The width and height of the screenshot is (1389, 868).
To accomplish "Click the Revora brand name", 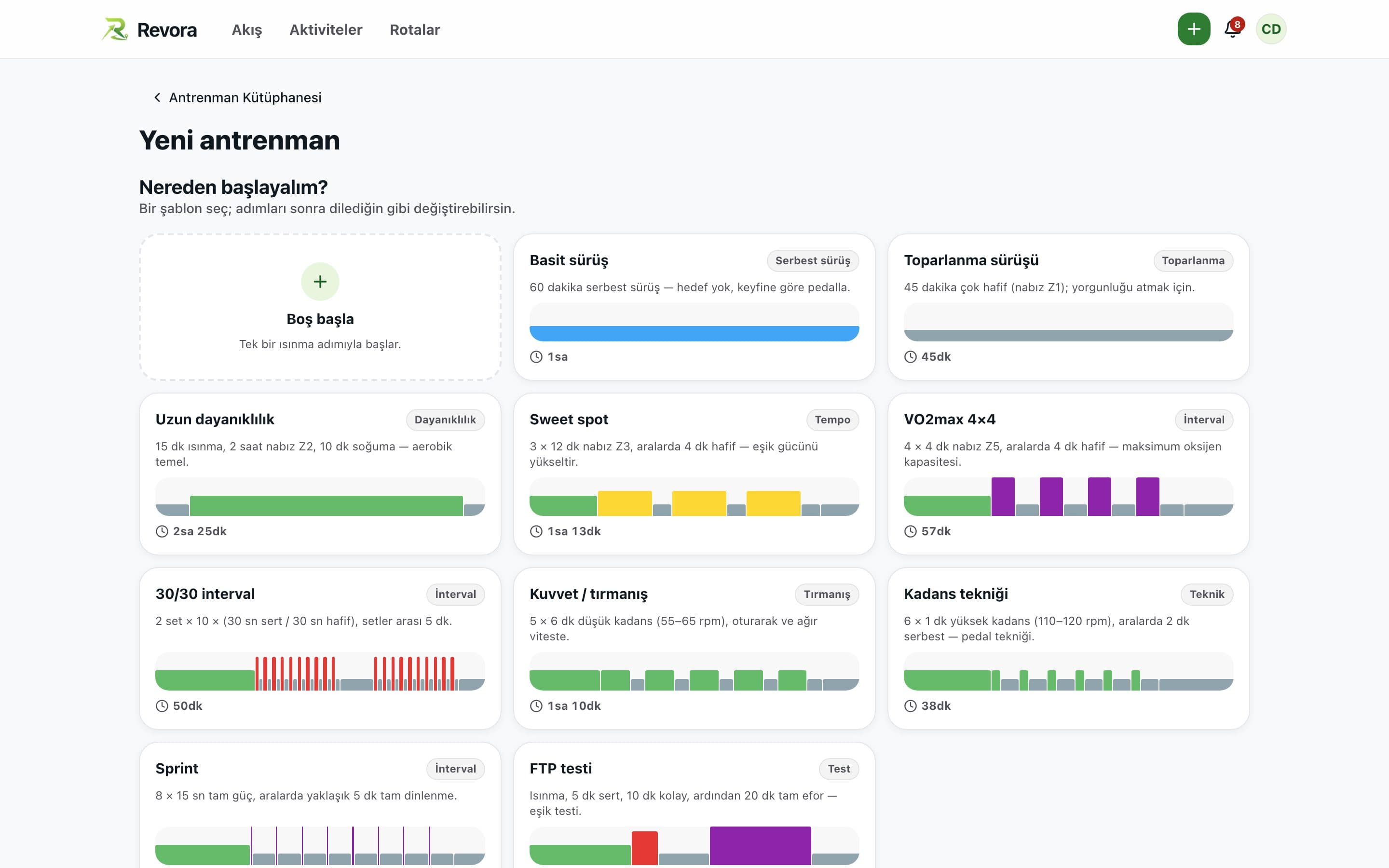I will tap(167, 30).
